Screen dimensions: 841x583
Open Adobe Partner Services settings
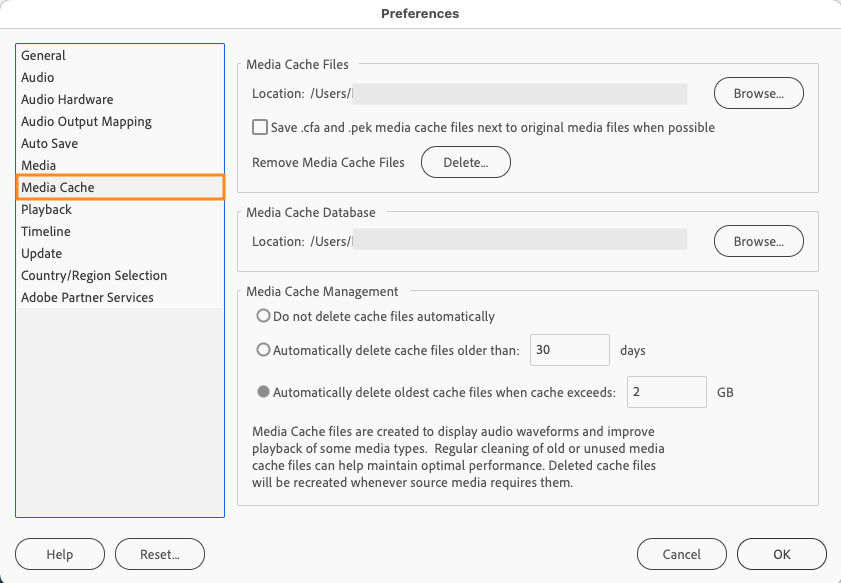87,298
